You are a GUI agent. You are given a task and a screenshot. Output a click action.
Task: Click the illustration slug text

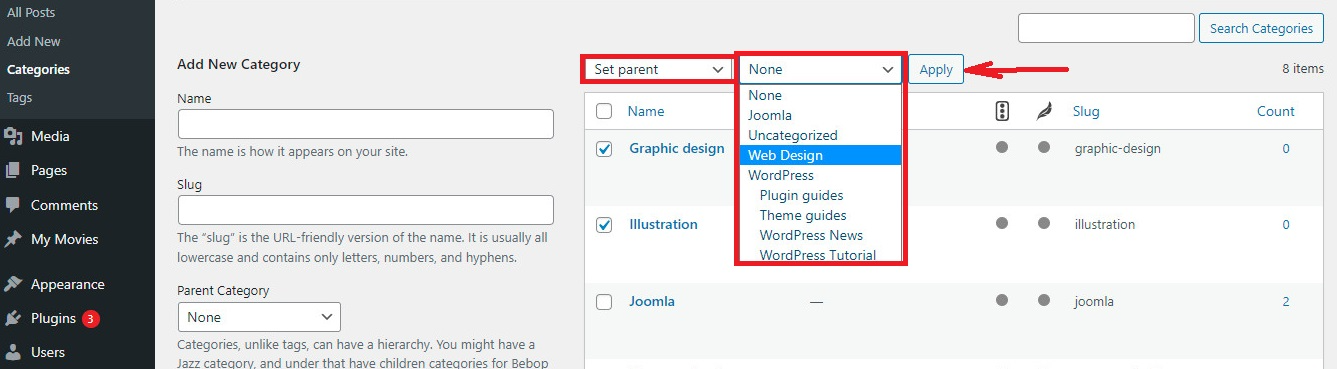click(x=1105, y=224)
